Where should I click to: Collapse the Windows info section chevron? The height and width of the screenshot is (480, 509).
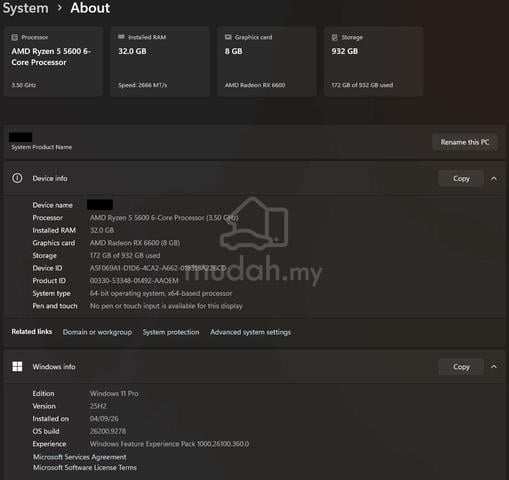pos(494,367)
